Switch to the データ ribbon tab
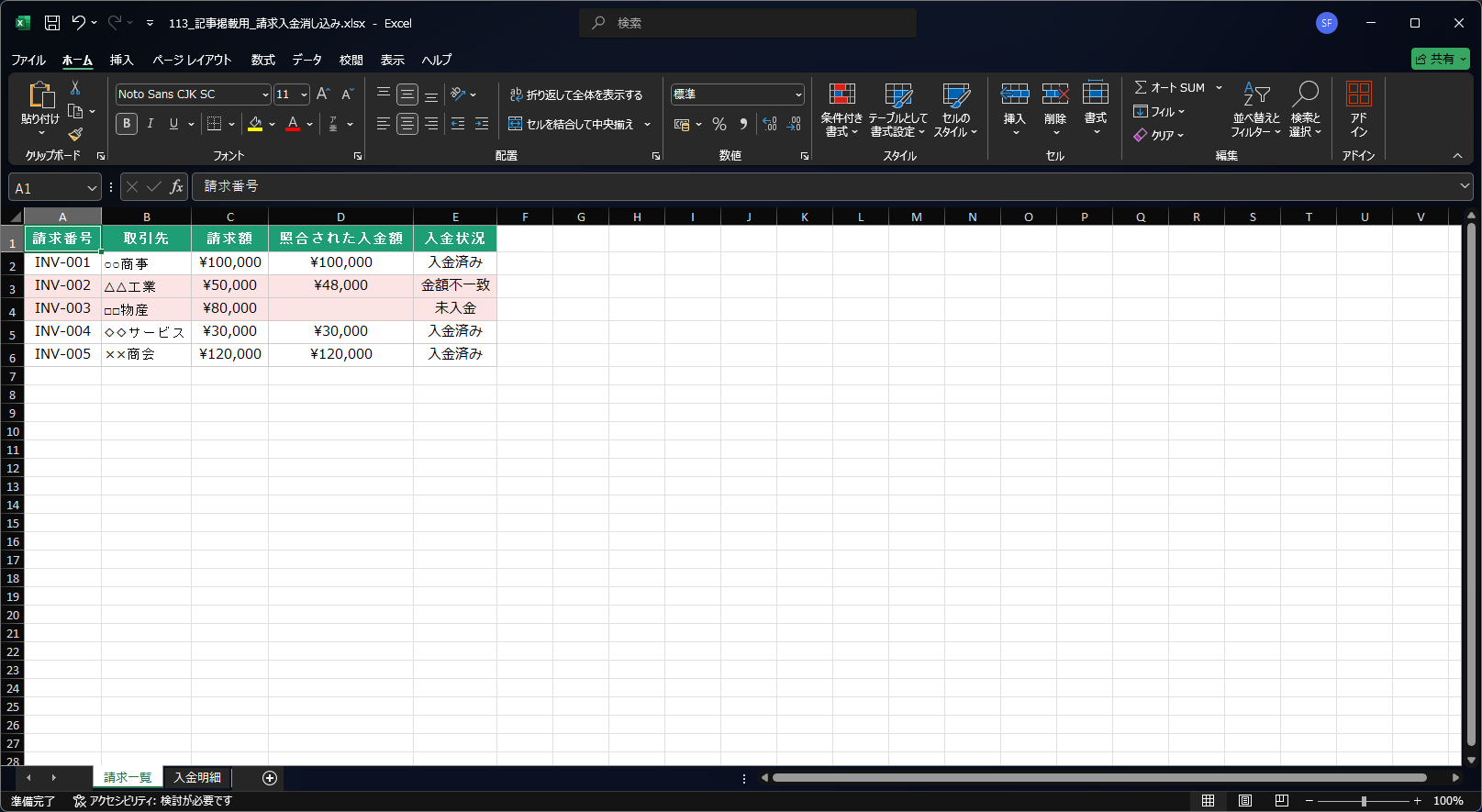 307,60
